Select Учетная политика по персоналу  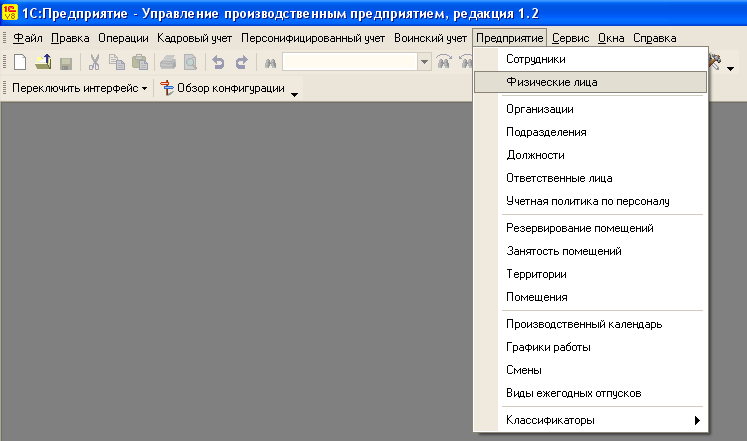(591, 201)
